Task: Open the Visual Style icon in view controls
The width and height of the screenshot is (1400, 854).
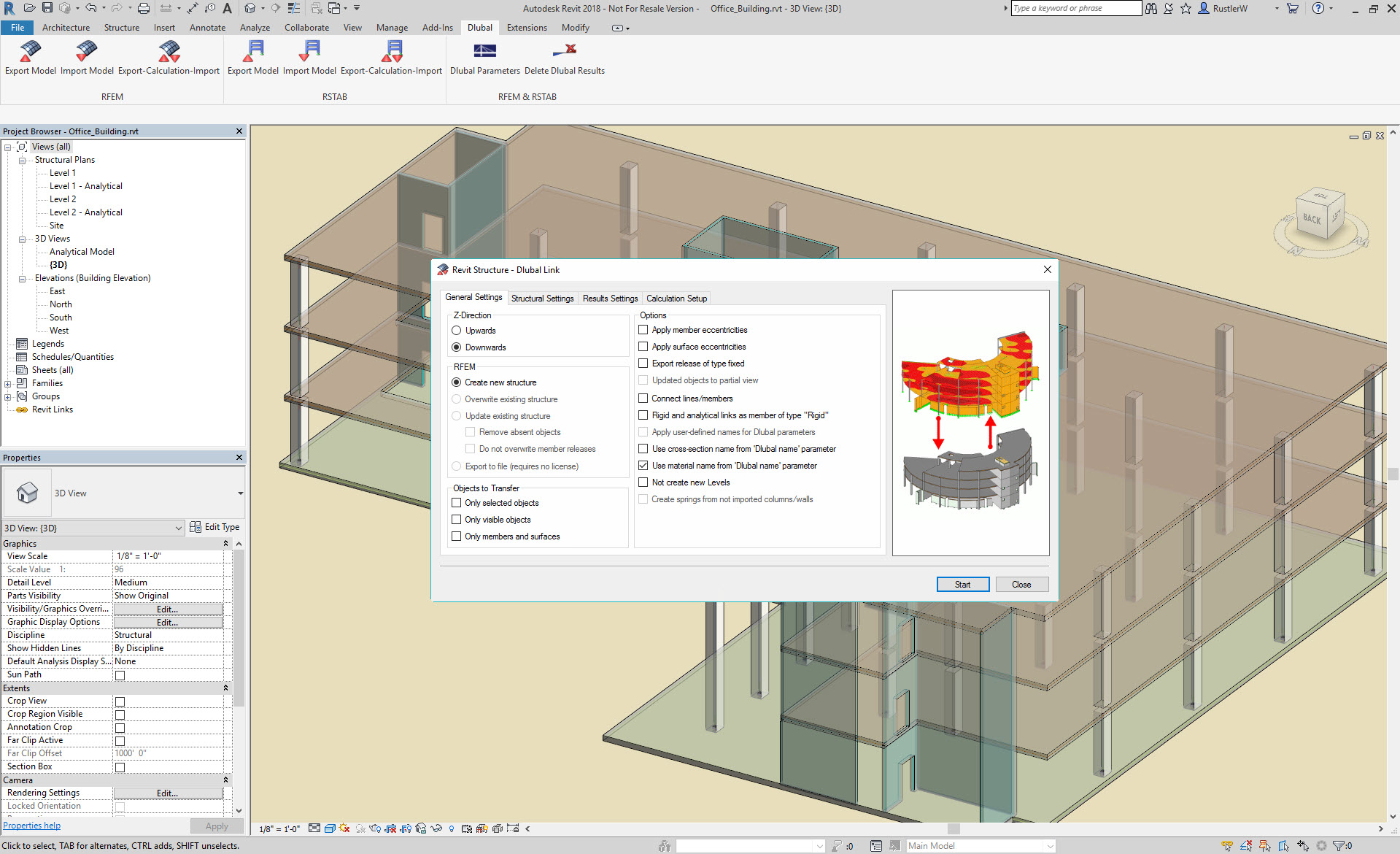Action: pos(330,828)
